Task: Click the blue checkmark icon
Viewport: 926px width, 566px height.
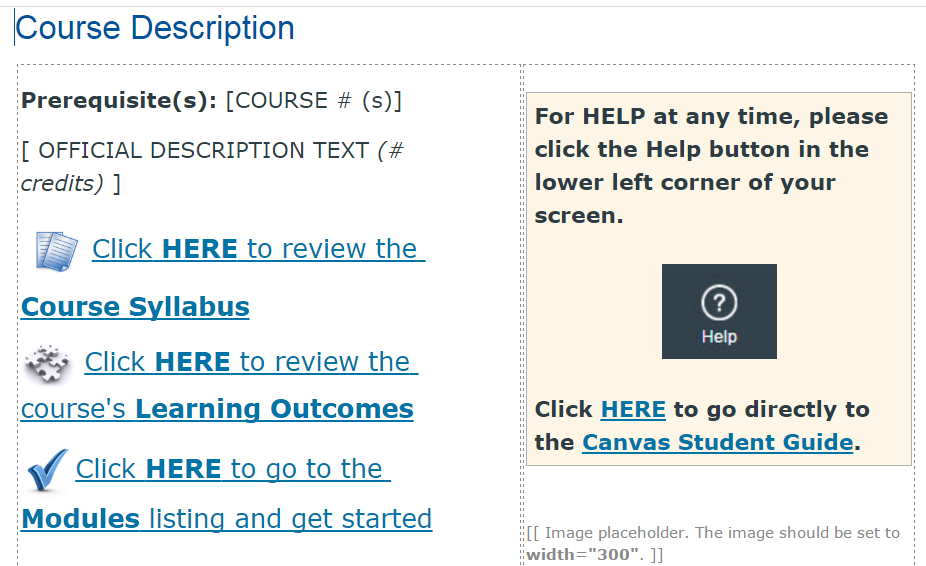Action: (48, 470)
